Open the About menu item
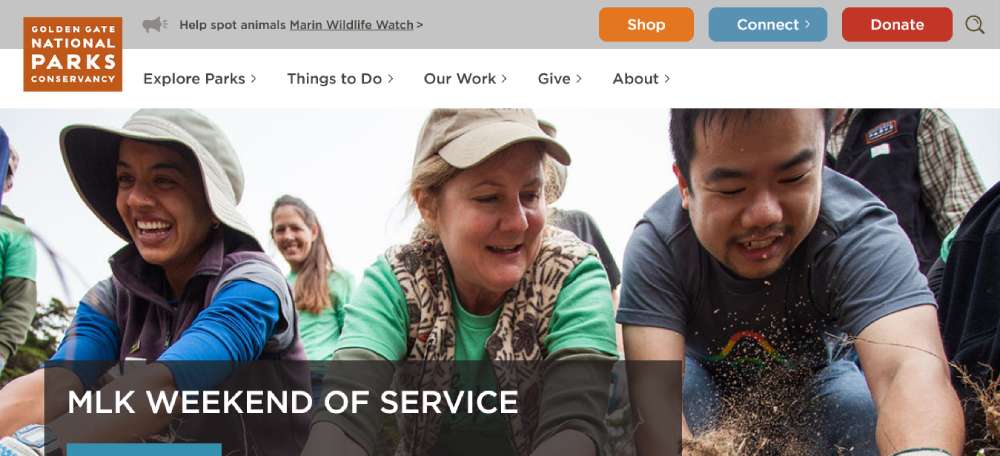 [x=635, y=78]
